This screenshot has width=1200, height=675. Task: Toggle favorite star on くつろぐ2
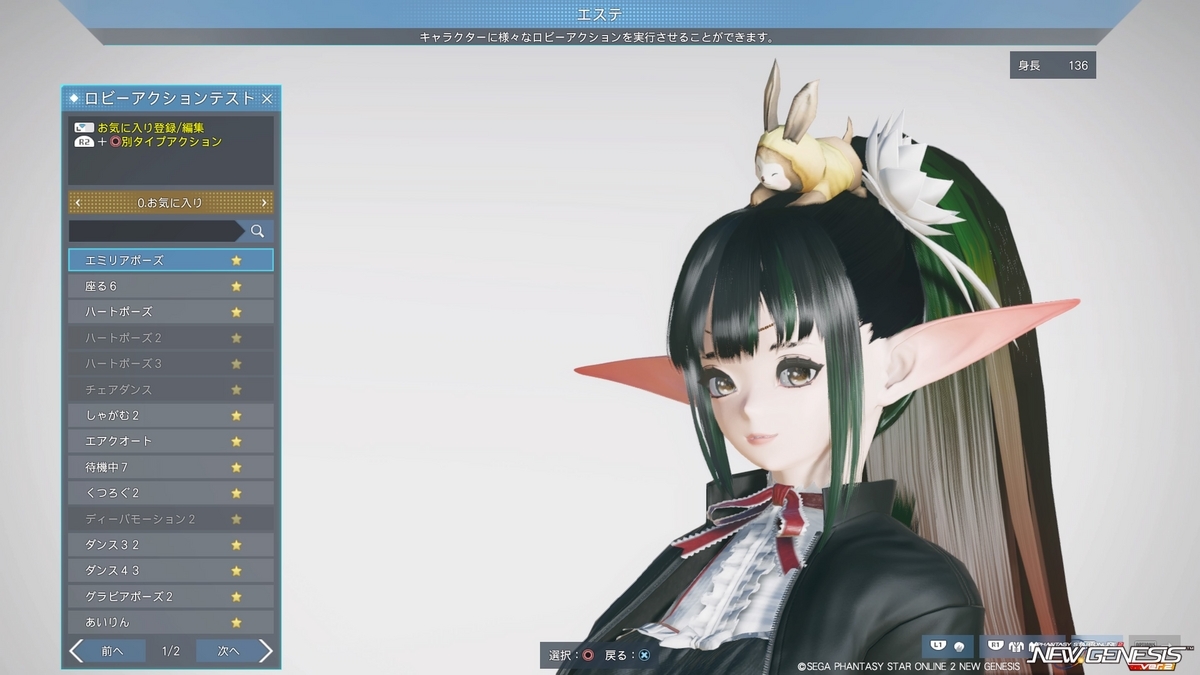(237, 493)
